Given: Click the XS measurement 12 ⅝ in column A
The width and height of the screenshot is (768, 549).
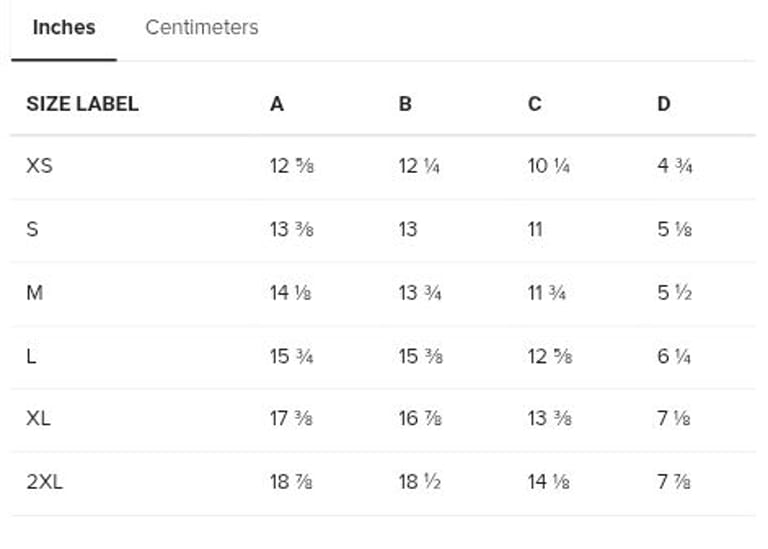Looking at the screenshot, I should 291,166.
